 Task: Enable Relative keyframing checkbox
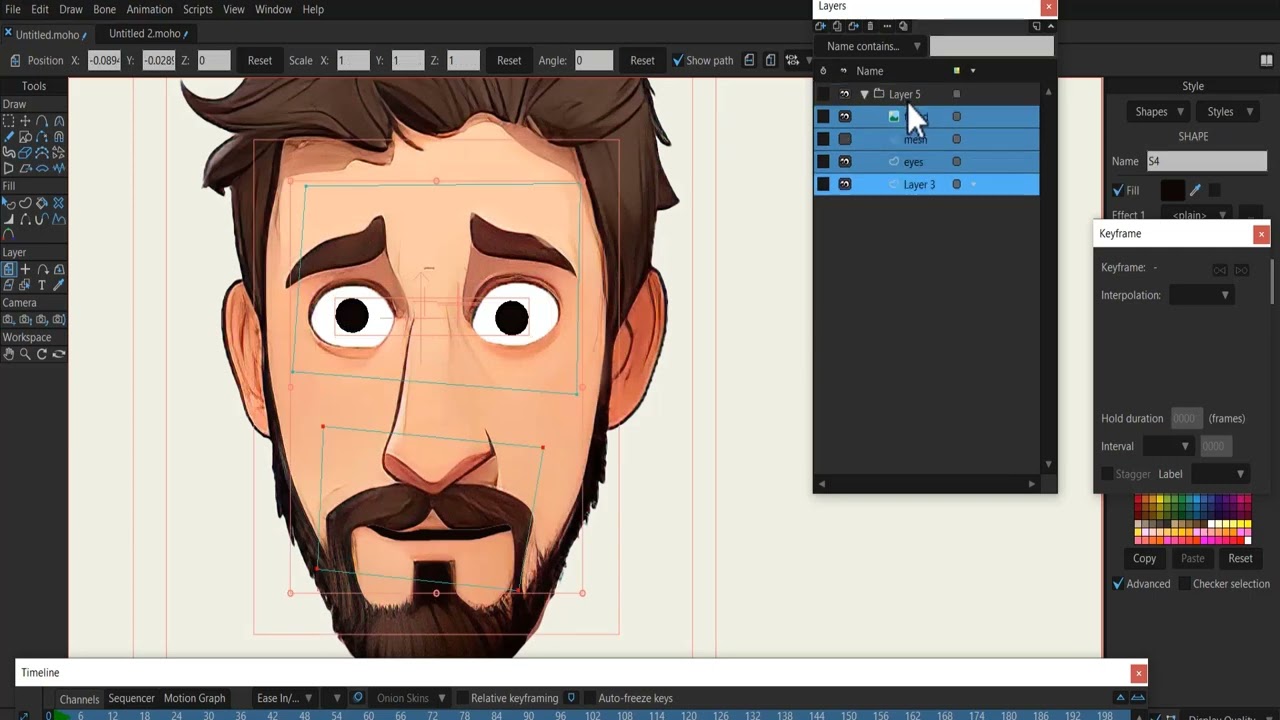click(462, 698)
